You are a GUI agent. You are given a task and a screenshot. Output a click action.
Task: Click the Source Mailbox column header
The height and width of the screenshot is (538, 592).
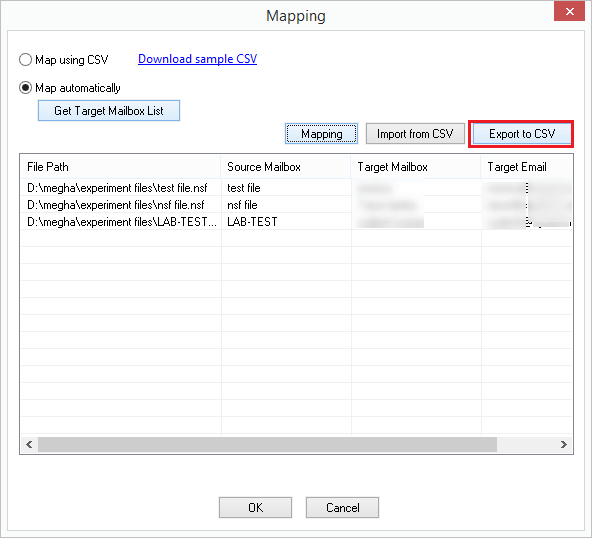(x=286, y=166)
